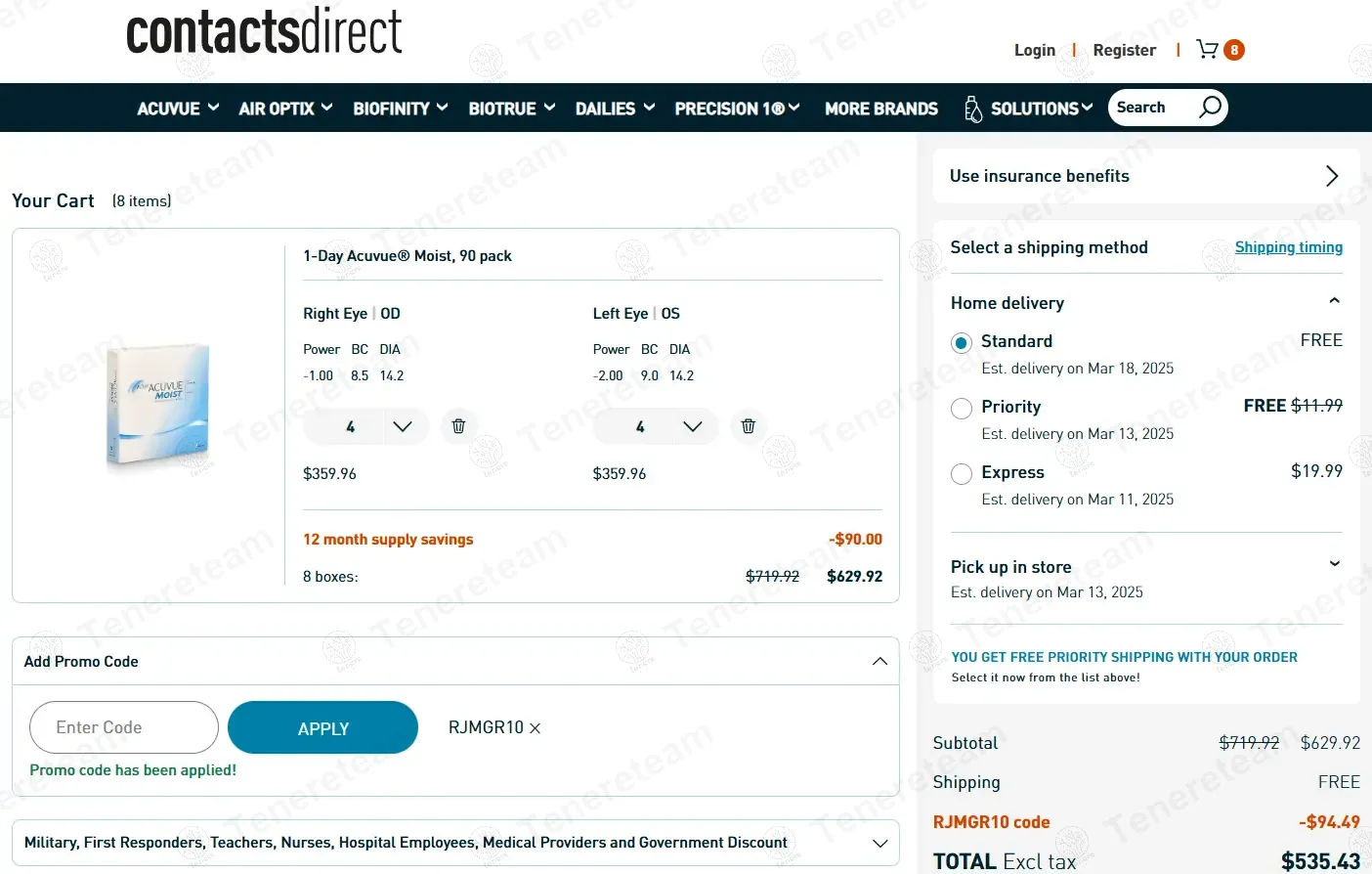Click the APPLY promo button
This screenshot has height=874, width=1372.
322,728
